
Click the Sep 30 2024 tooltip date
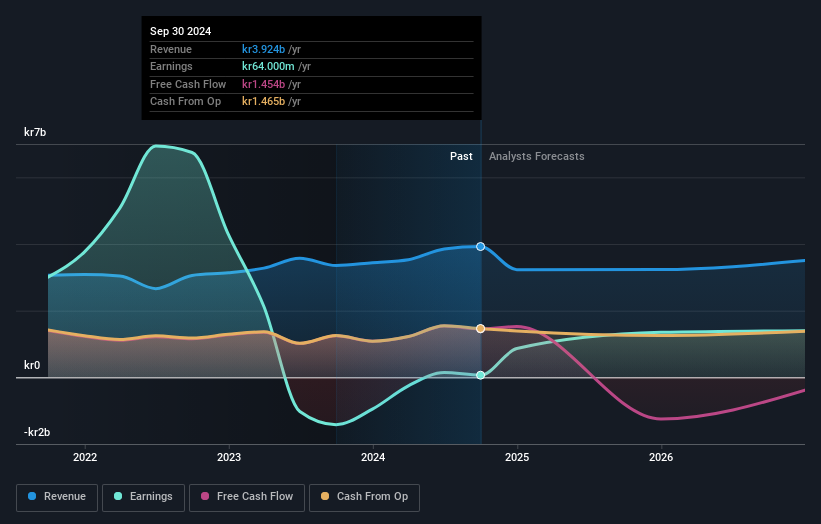pos(181,31)
